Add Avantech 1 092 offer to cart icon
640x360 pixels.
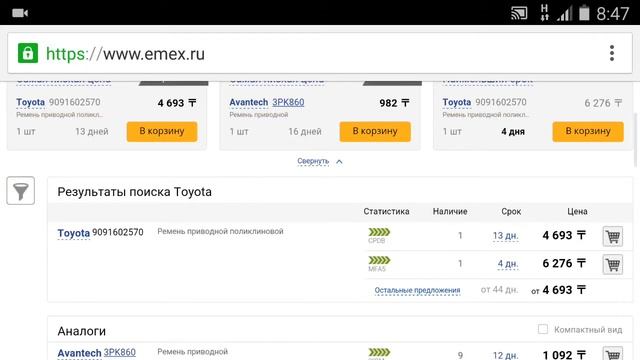[x=613, y=354]
